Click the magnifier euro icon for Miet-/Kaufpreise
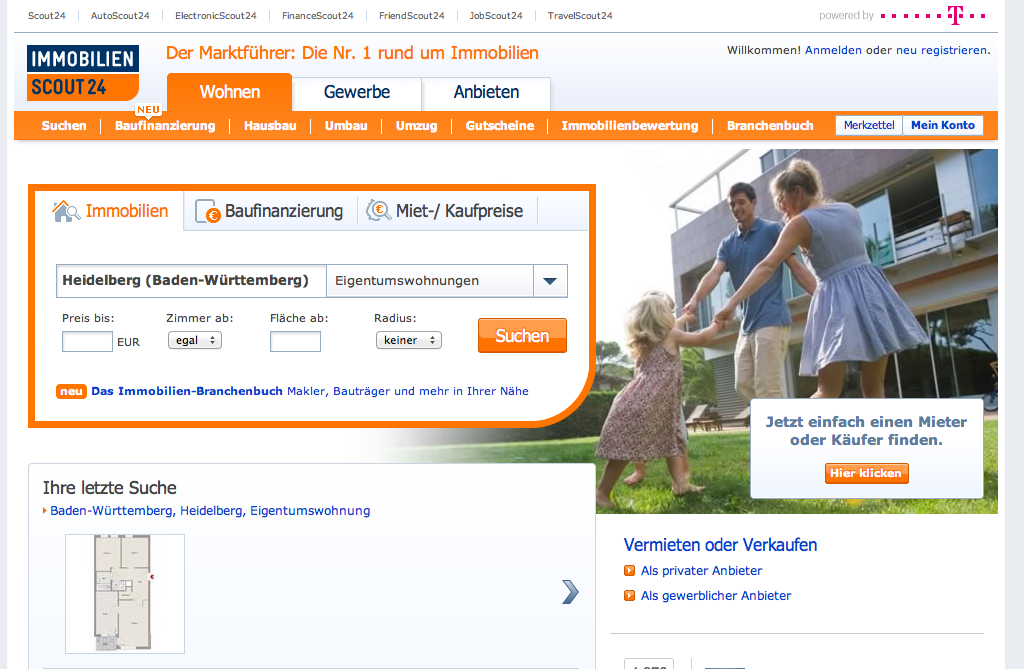This screenshot has width=1024, height=669. [x=379, y=210]
